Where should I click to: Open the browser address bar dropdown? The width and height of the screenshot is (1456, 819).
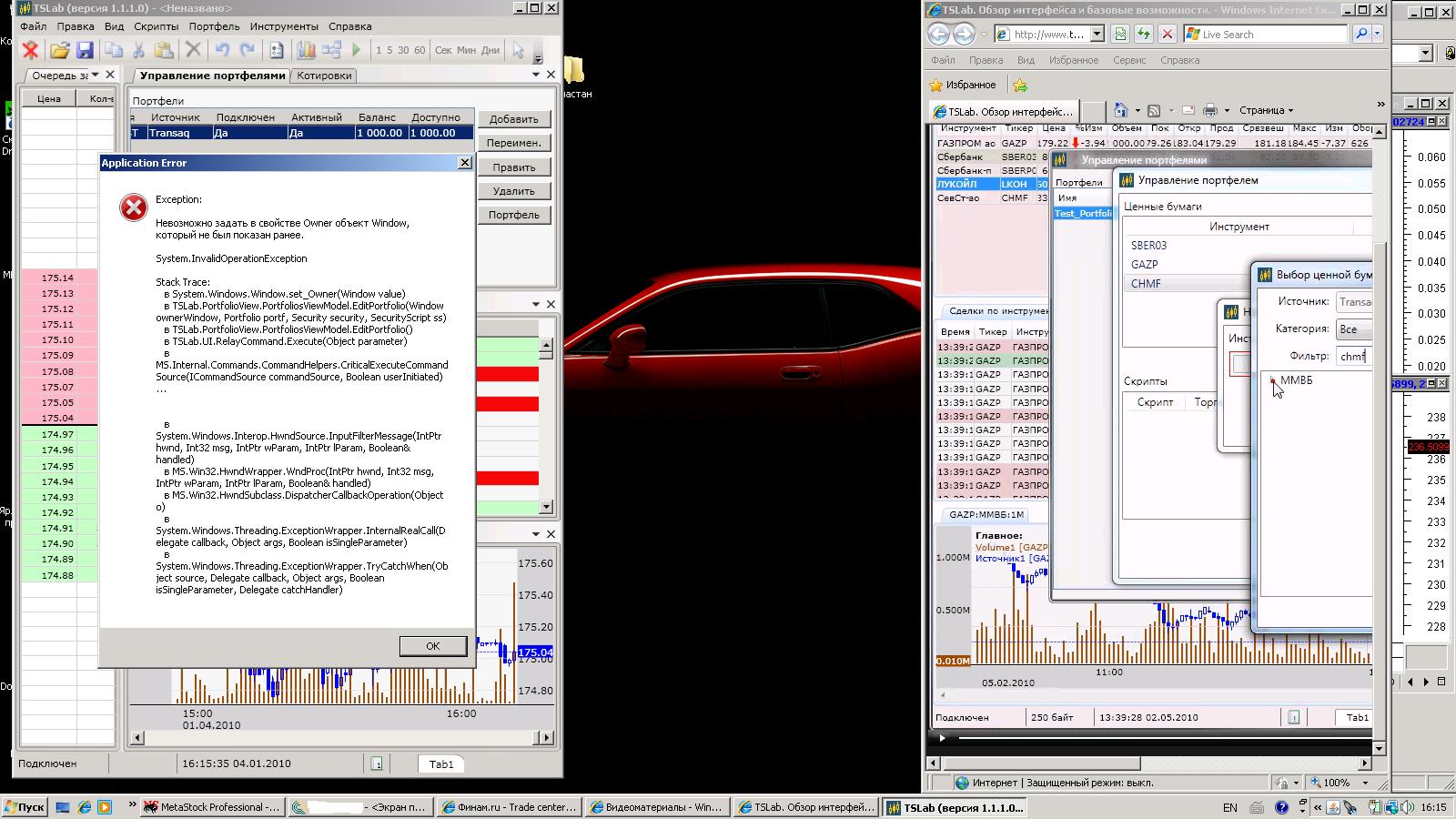pos(1097,34)
